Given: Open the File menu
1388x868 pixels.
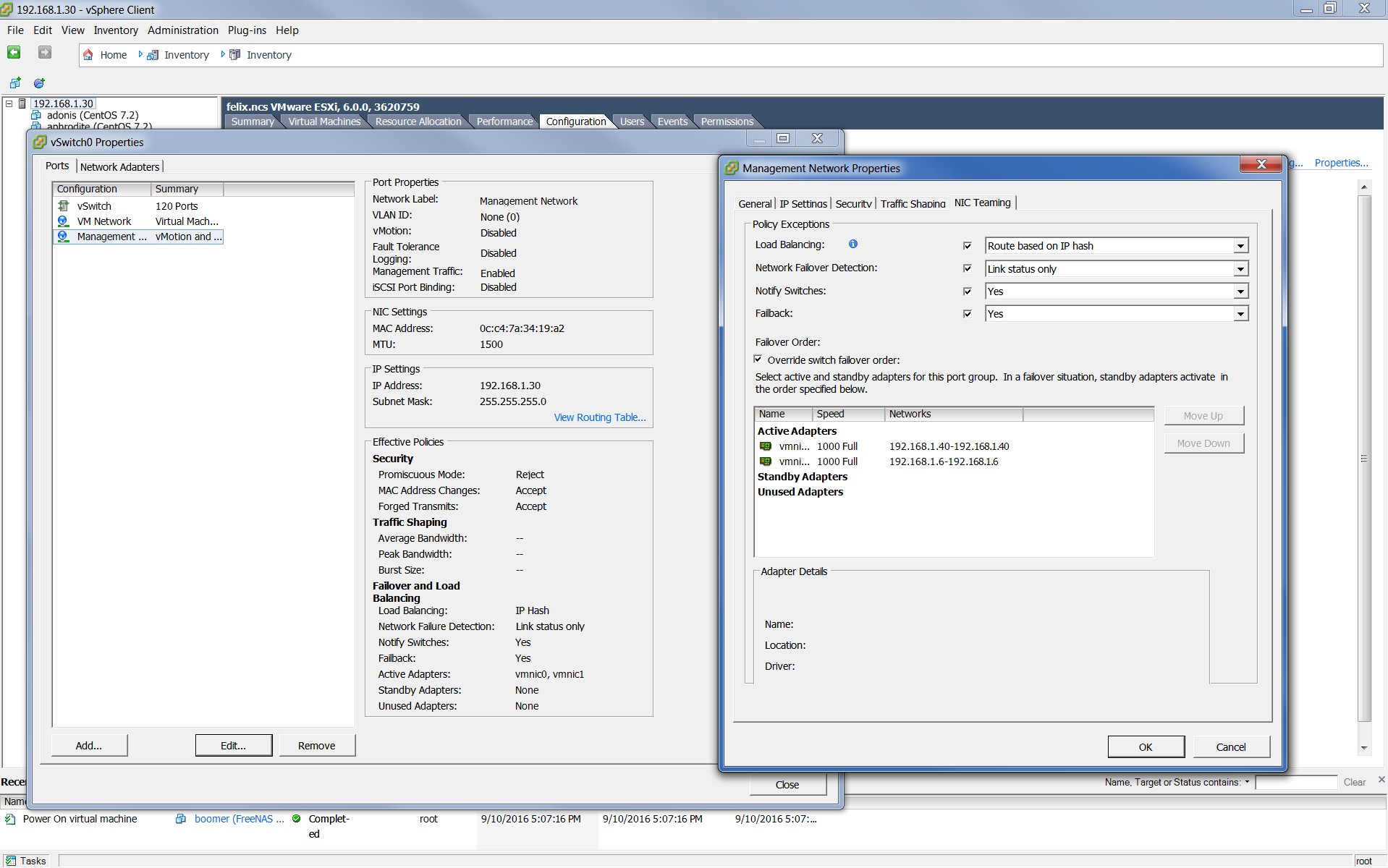Looking at the screenshot, I should (15, 30).
